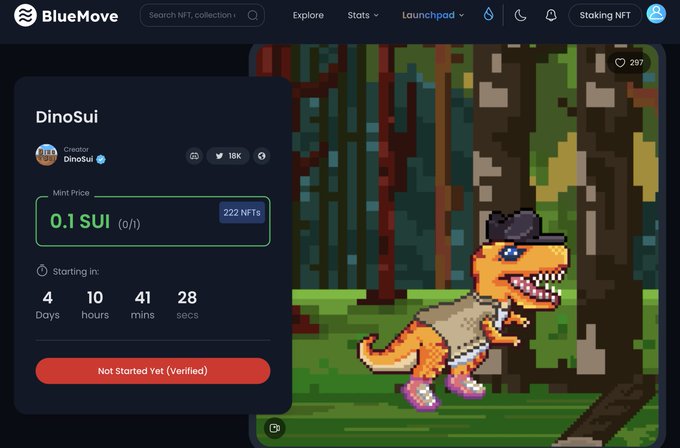Open the creator's Discord link

[x=194, y=156]
